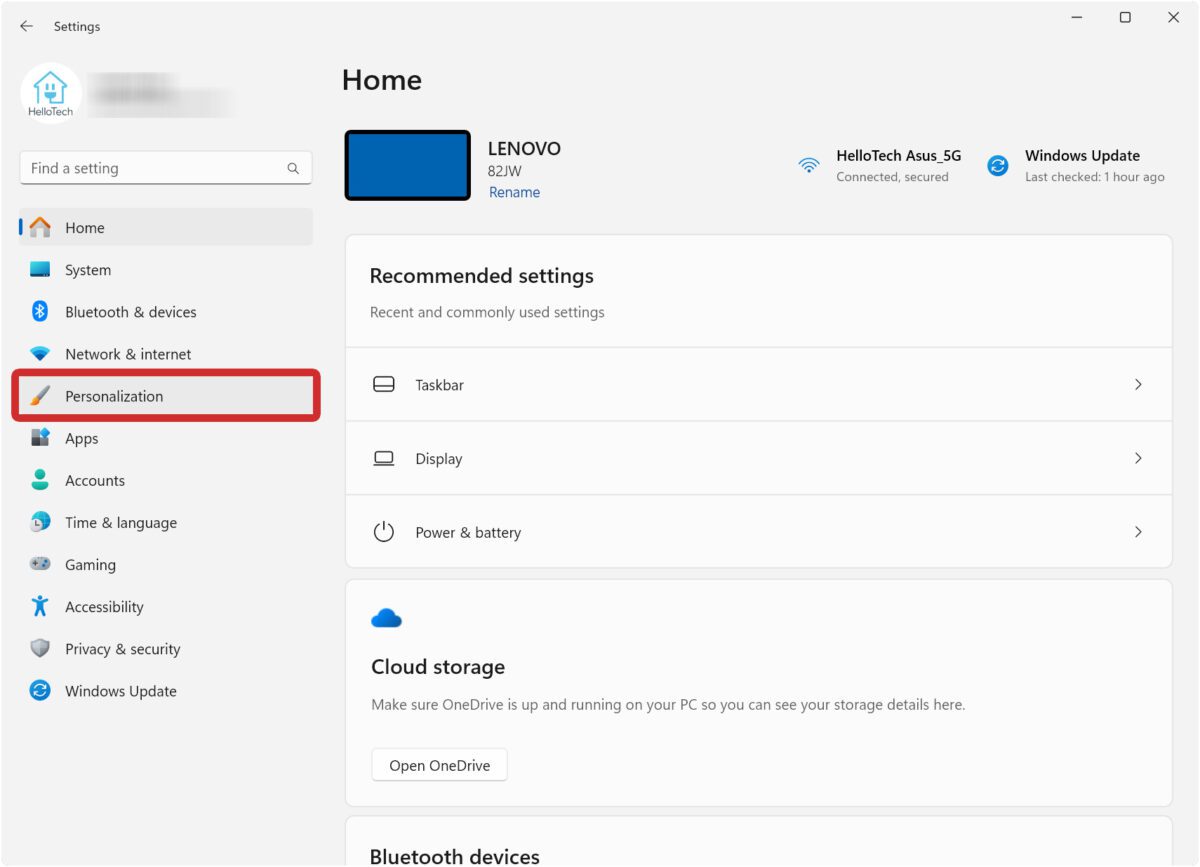Click the Accessibility figure icon
The width and height of the screenshot is (1200, 867).
(40, 606)
